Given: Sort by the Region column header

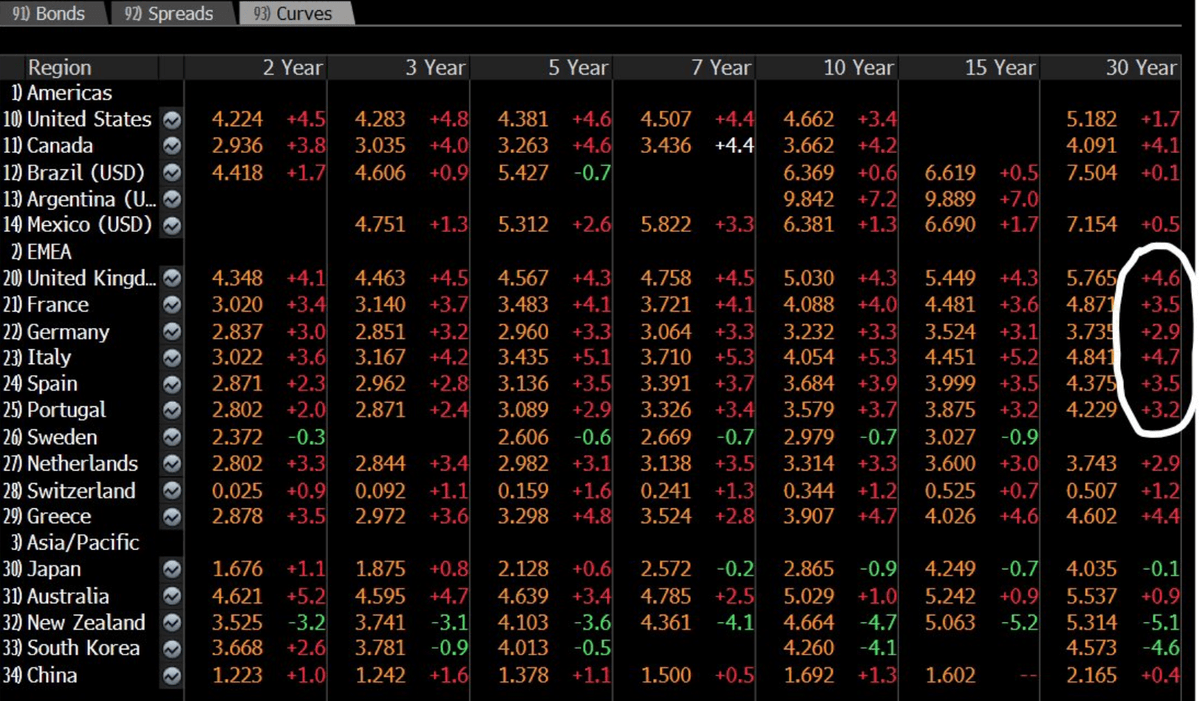Looking at the screenshot, I should click(59, 68).
